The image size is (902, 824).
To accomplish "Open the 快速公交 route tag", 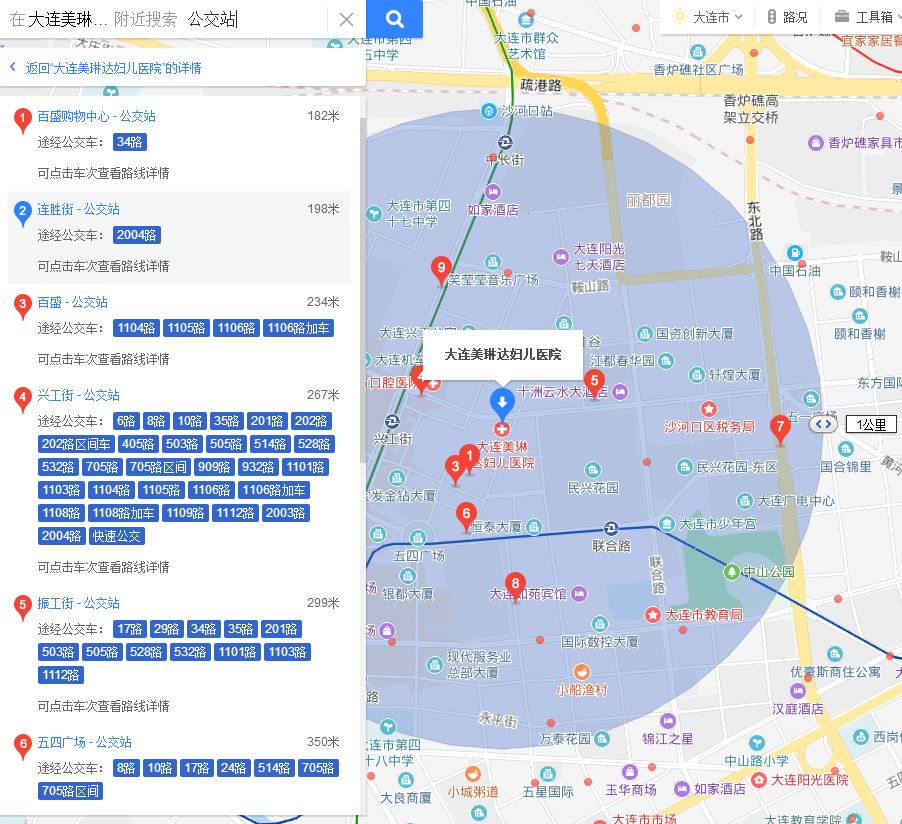I will [x=117, y=536].
